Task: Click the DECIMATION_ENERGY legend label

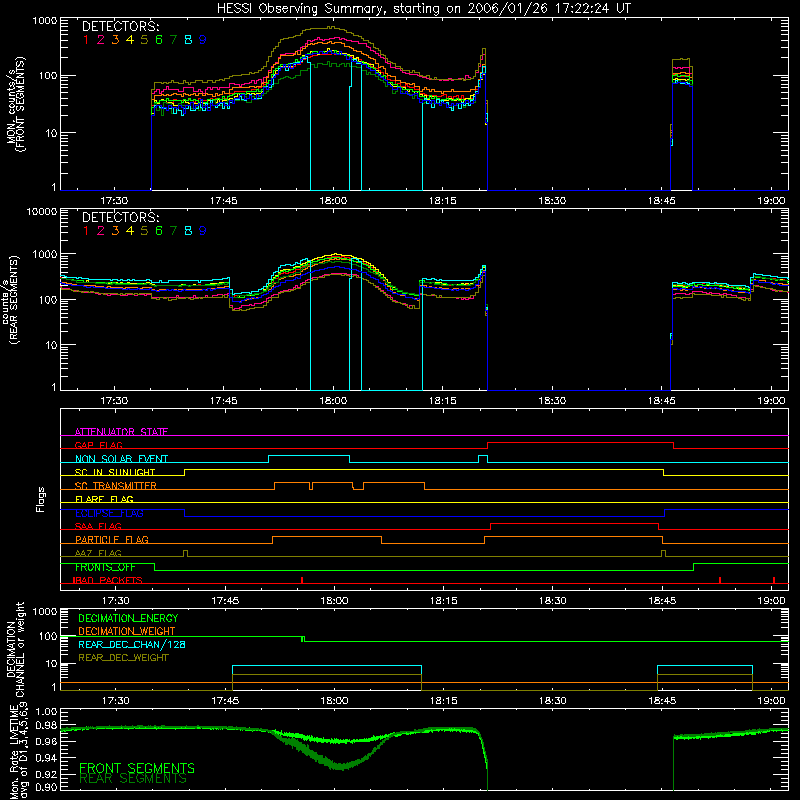Action: click(x=128, y=618)
